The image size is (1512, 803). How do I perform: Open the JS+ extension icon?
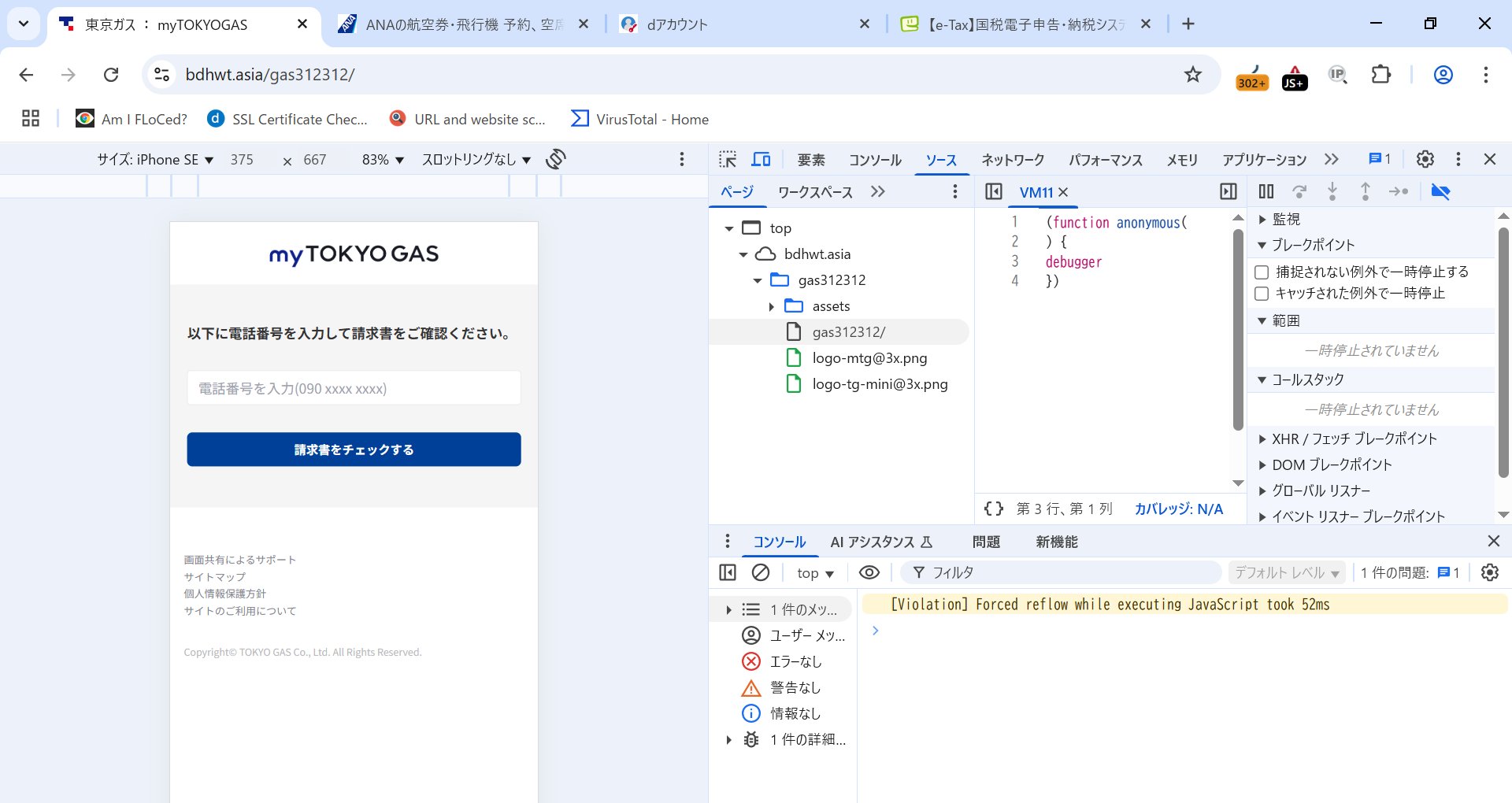click(1295, 76)
